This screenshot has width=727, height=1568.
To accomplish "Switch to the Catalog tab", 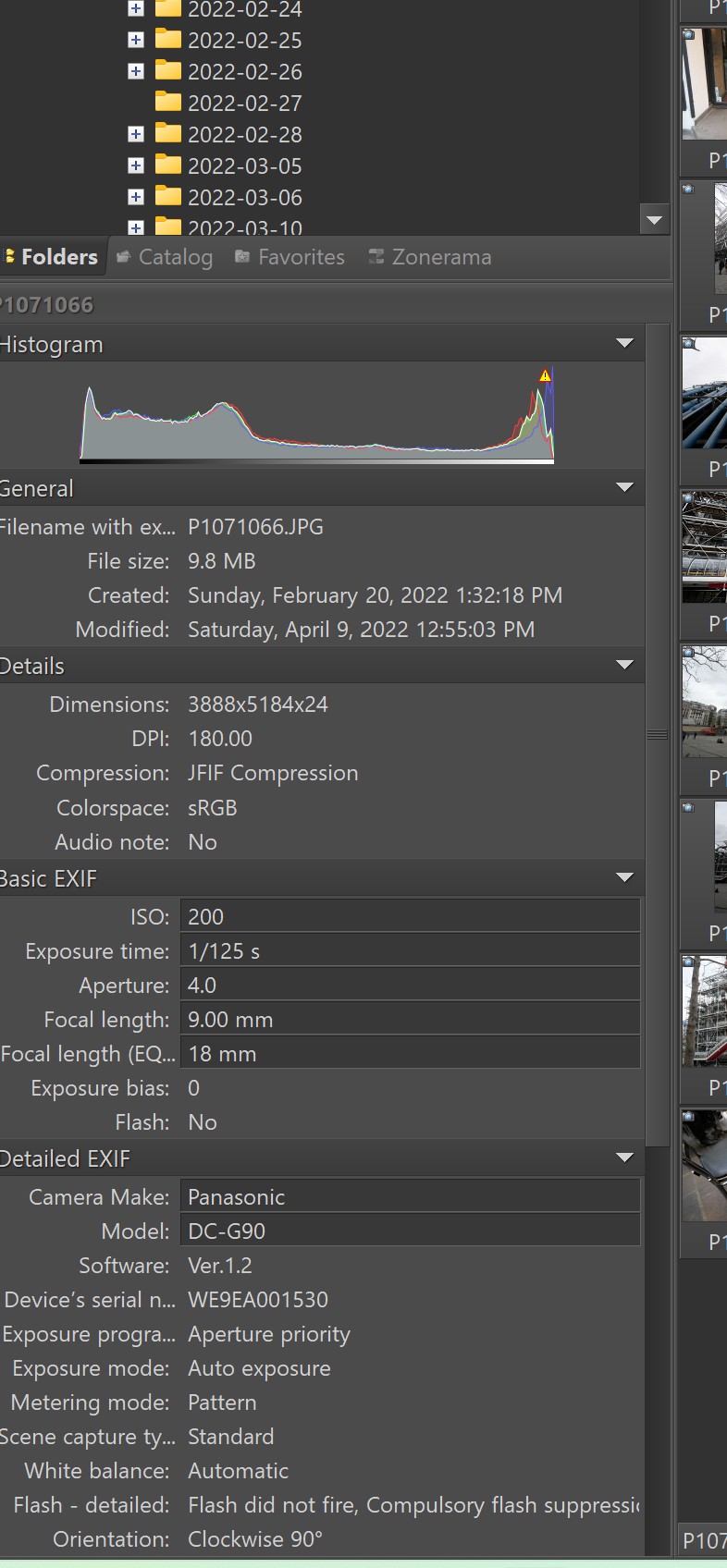I will [x=165, y=257].
